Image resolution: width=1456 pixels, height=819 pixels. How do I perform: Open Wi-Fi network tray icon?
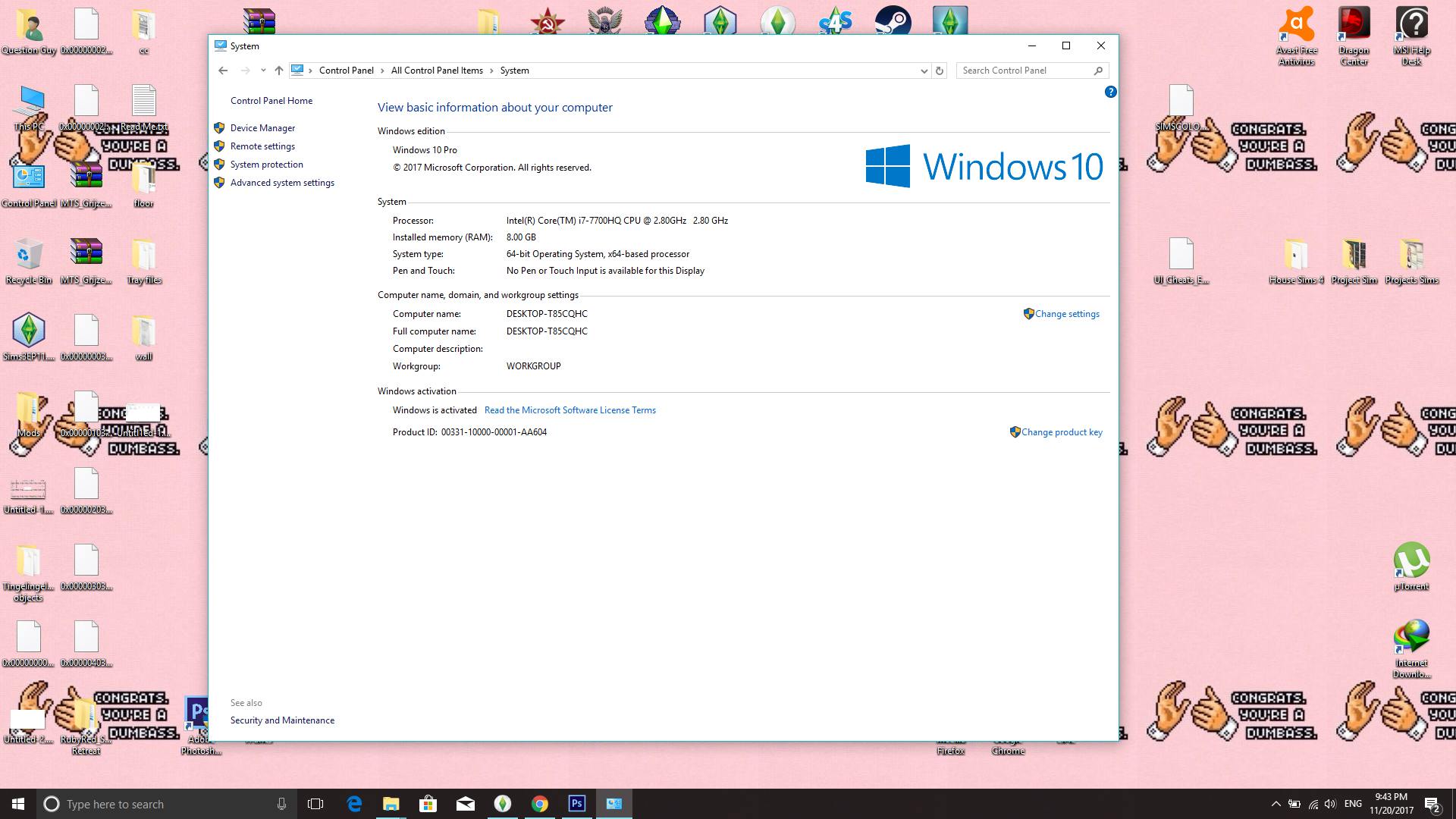[x=1313, y=804]
